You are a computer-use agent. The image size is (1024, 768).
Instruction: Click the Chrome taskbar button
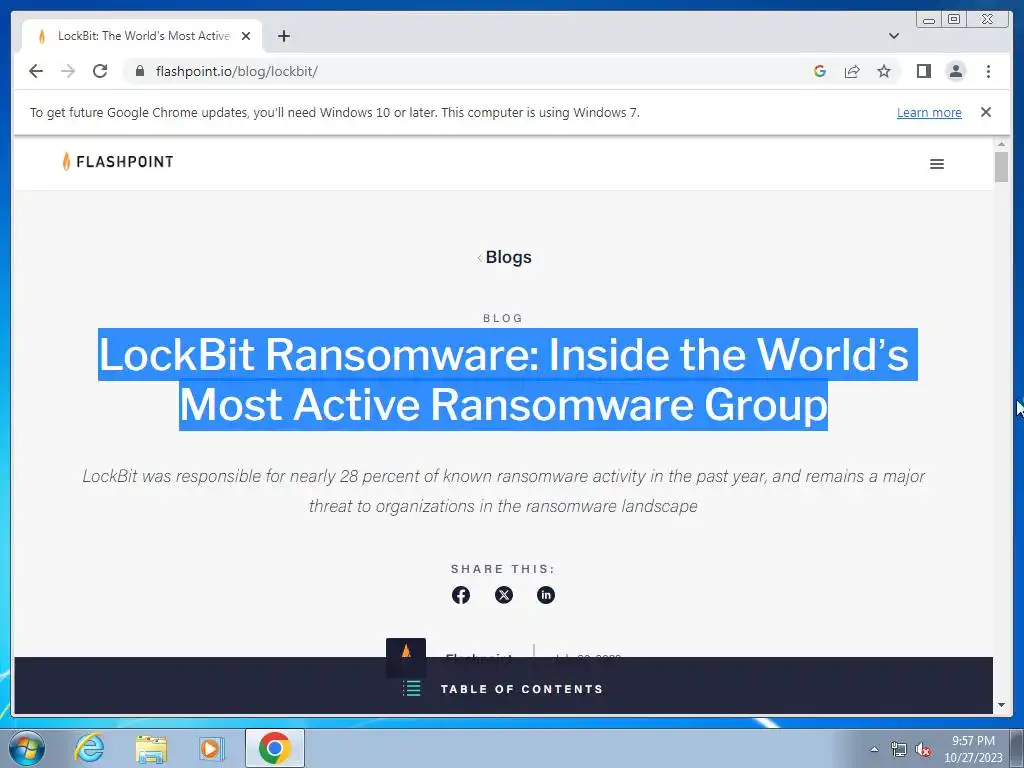pyautogui.click(x=274, y=748)
